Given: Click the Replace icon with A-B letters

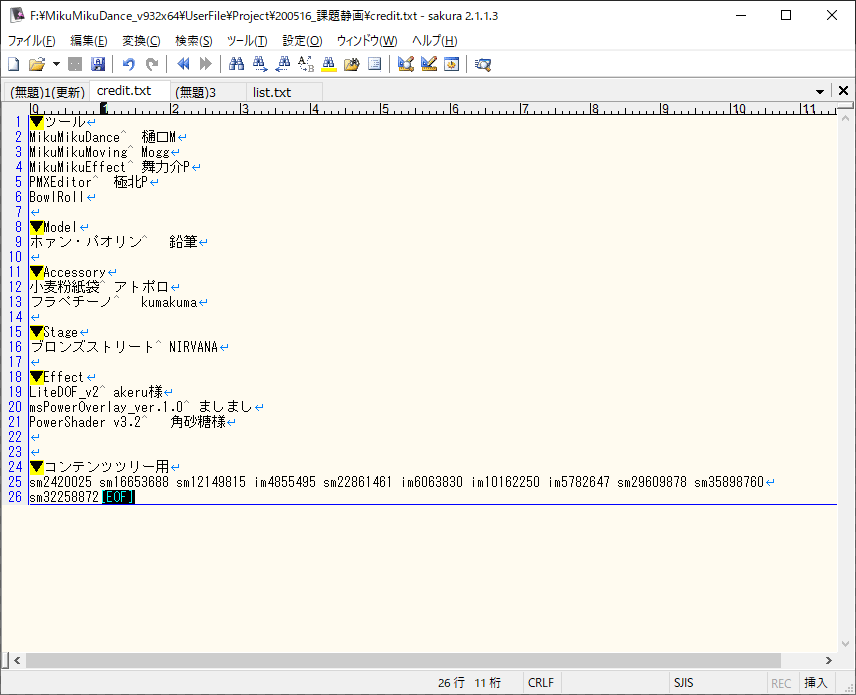Looking at the screenshot, I should tap(306, 64).
